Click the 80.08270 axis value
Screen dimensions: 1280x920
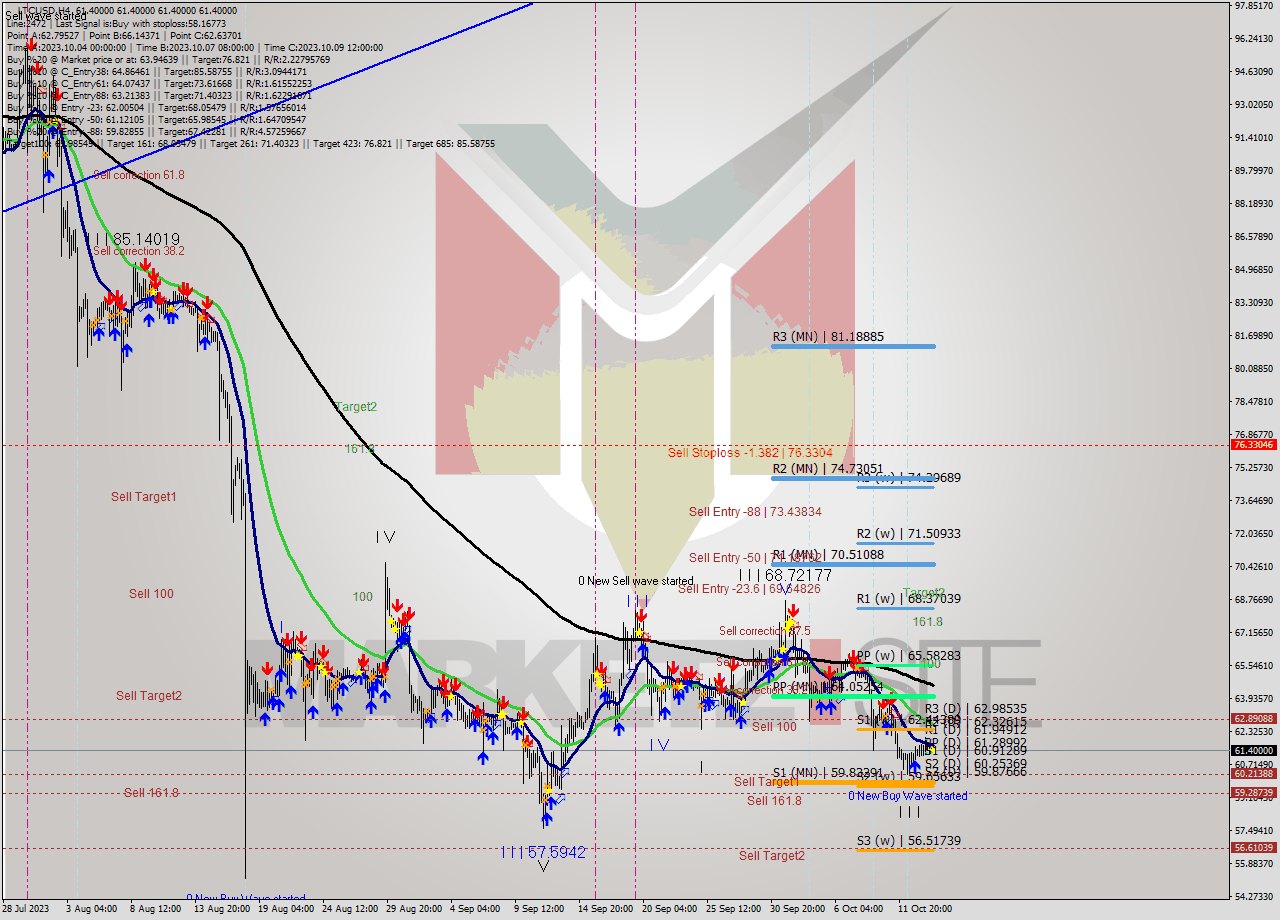click(x=1253, y=368)
